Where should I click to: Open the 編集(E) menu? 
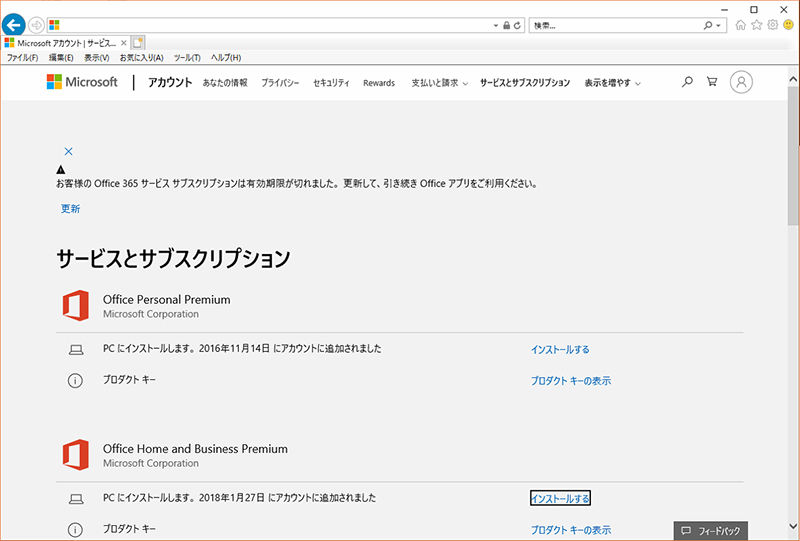pos(61,58)
